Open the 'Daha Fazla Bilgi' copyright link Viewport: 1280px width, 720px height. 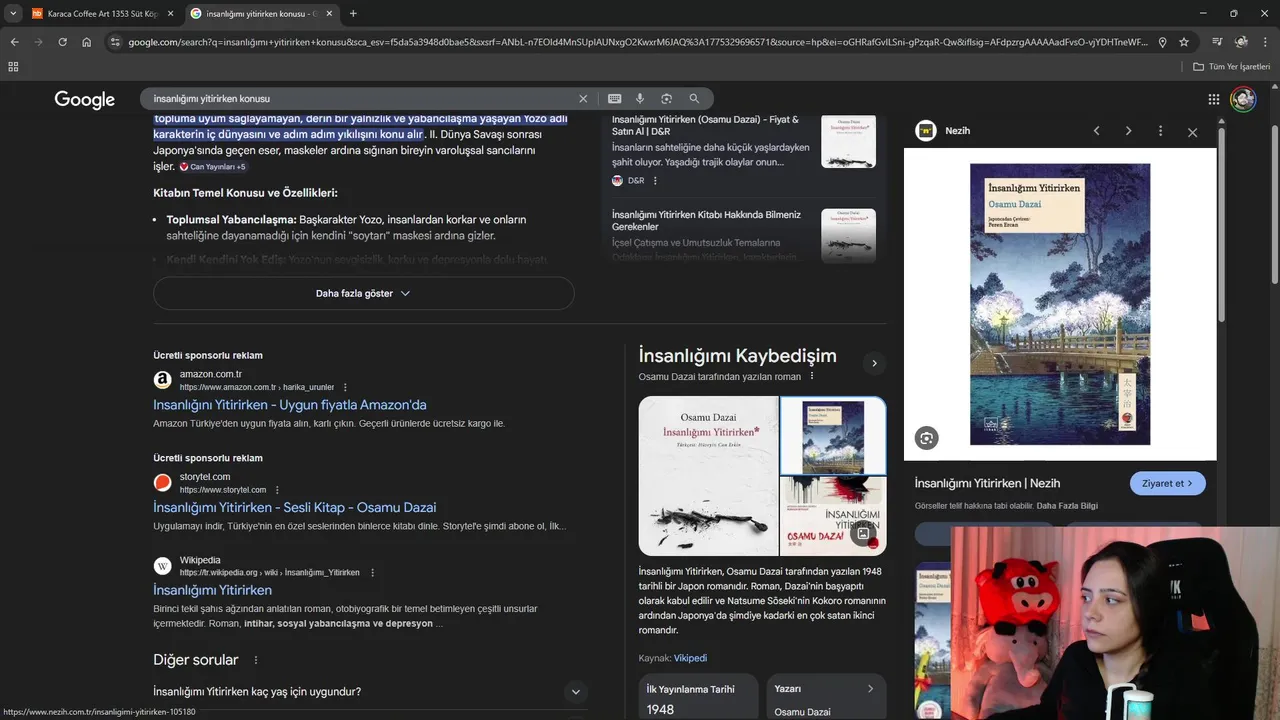[1067, 506]
